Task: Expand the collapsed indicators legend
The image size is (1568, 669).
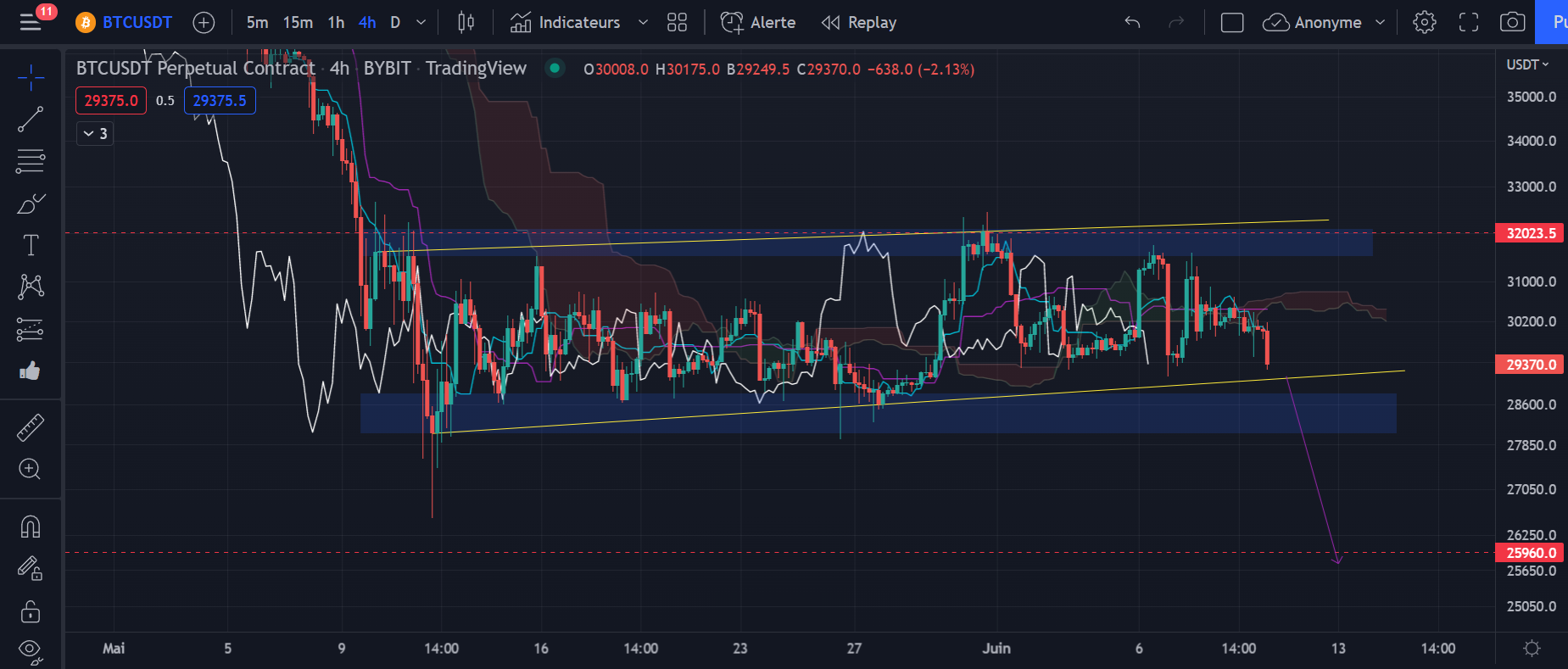Action: pyautogui.click(x=95, y=134)
